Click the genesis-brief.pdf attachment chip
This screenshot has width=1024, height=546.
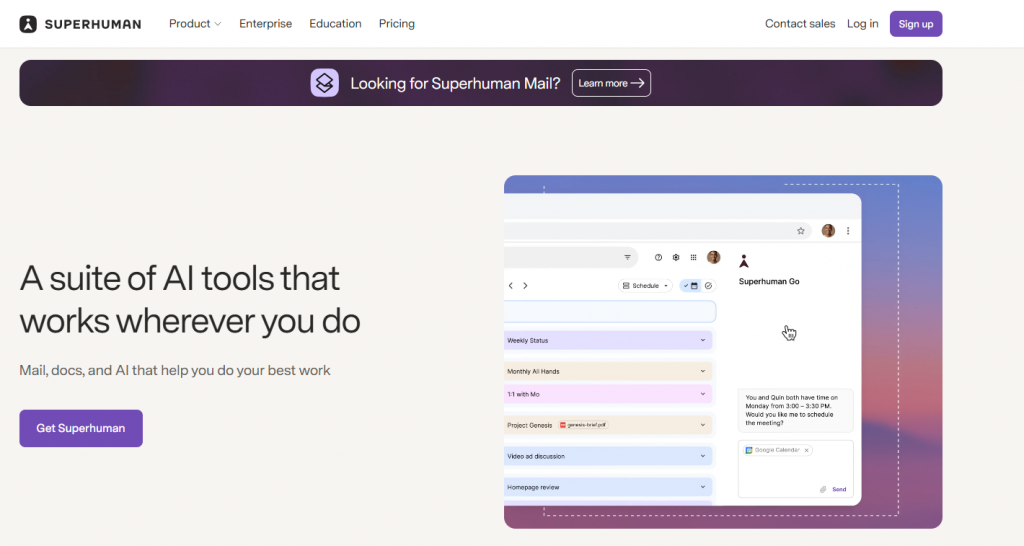[583, 425]
